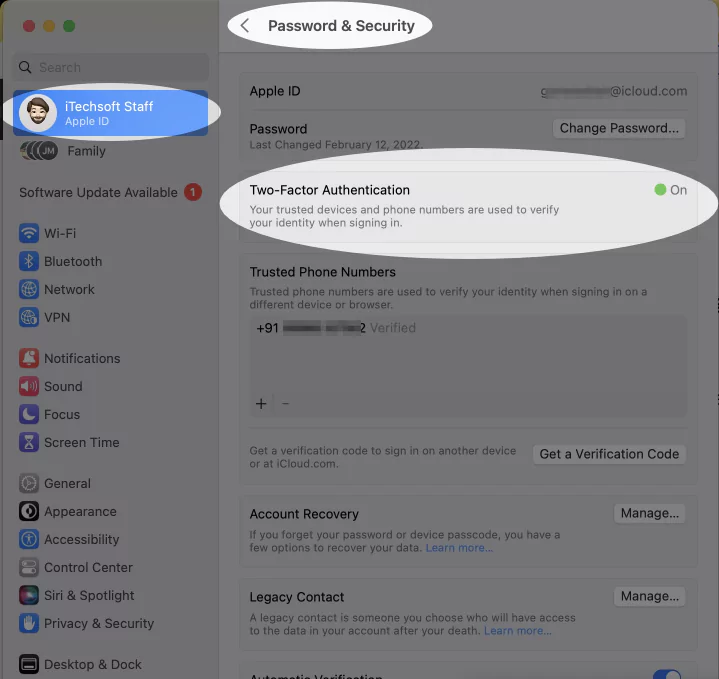The height and width of the screenshot is (679, 719).
Task: Click the search magnifying glass icon
Action: point(25,67)
